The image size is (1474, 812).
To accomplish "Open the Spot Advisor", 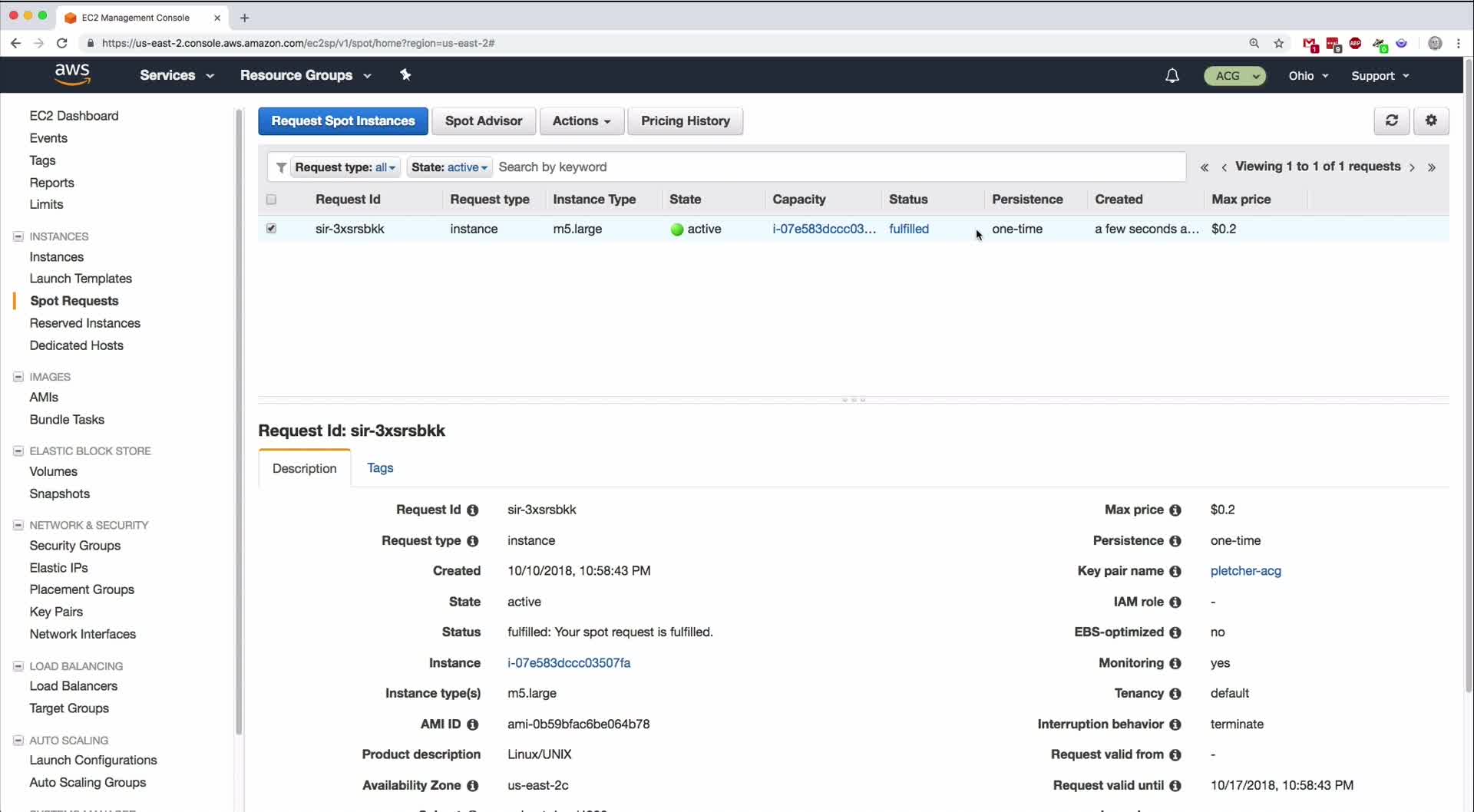I will point(484,121).
